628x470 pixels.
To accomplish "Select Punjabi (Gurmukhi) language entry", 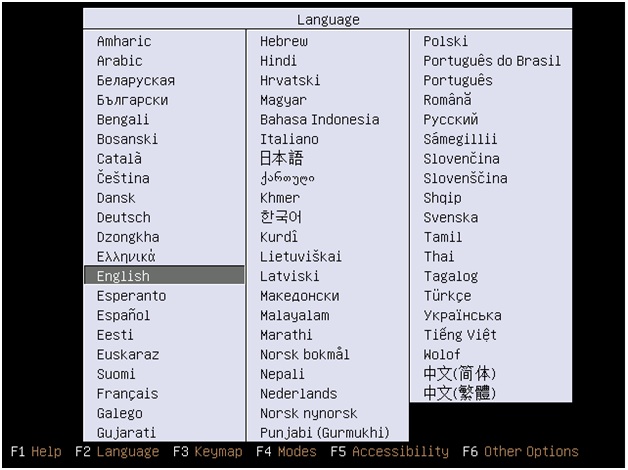I will tap(324, 433).
